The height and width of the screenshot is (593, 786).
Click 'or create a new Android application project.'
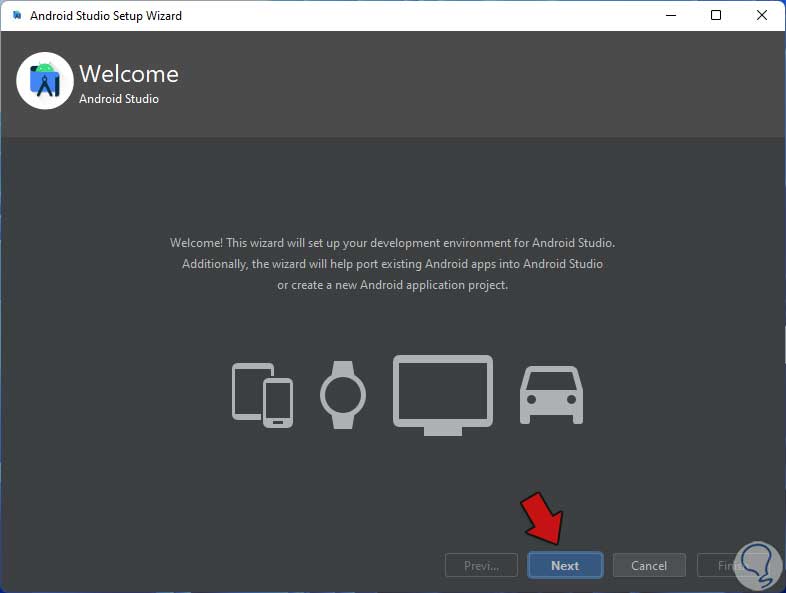[x=392, y=285]
